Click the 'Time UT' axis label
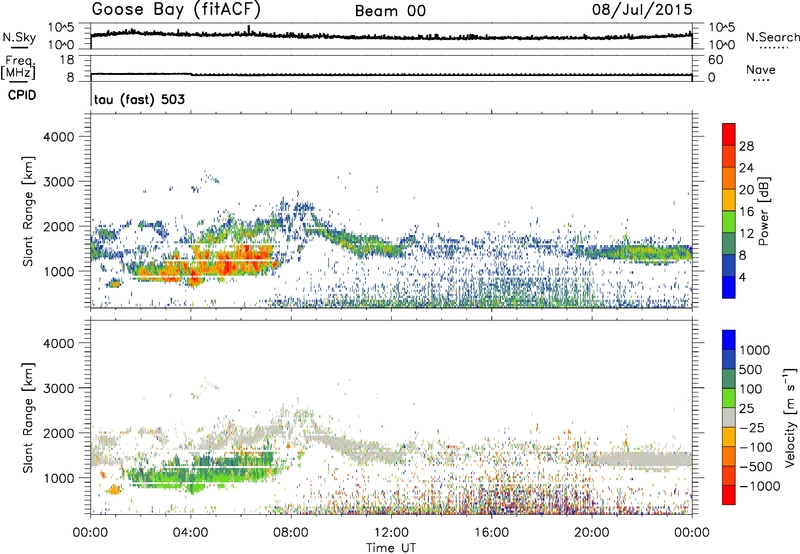Screen dimensions: 800x554 (x=391, y=547)
